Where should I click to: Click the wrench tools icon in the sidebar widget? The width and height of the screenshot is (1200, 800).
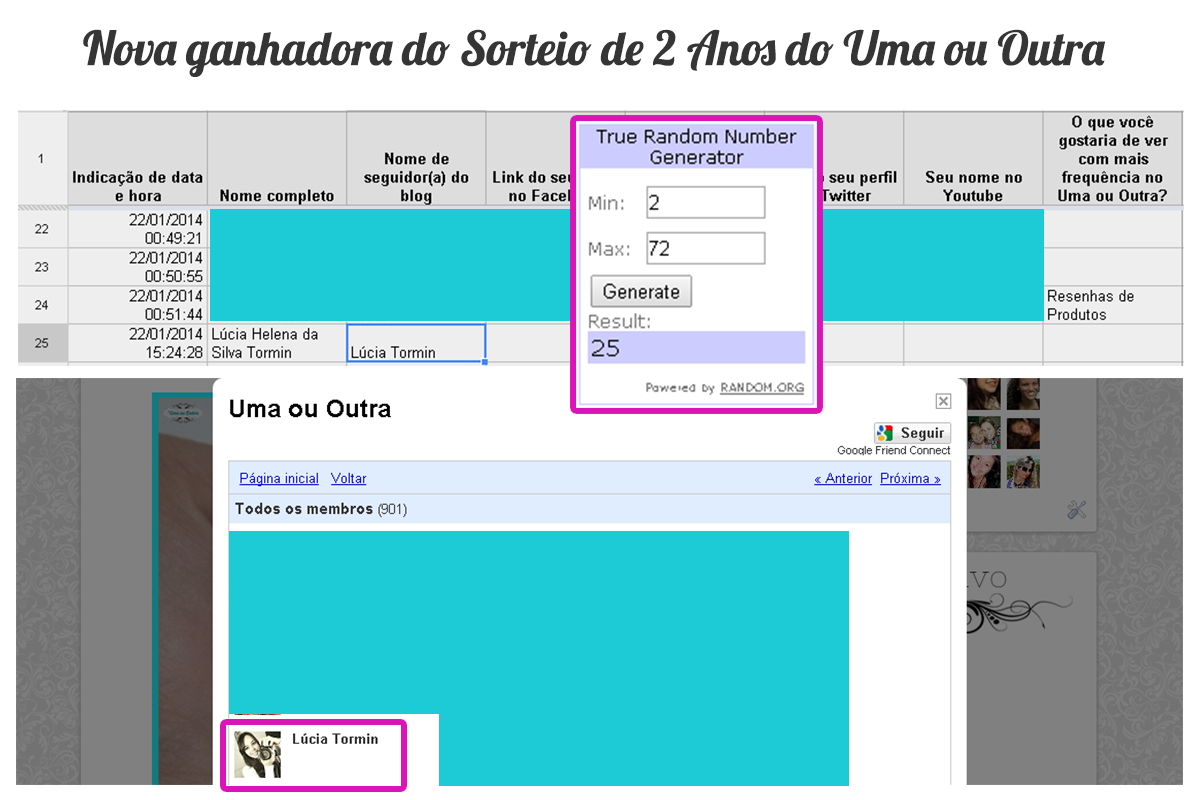(x=1076, y=509)
